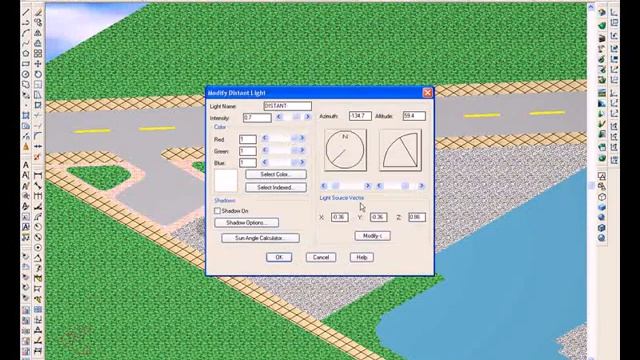Select the Line draw tool
This screenshot has height=360, width=640.
coord(26,13)
